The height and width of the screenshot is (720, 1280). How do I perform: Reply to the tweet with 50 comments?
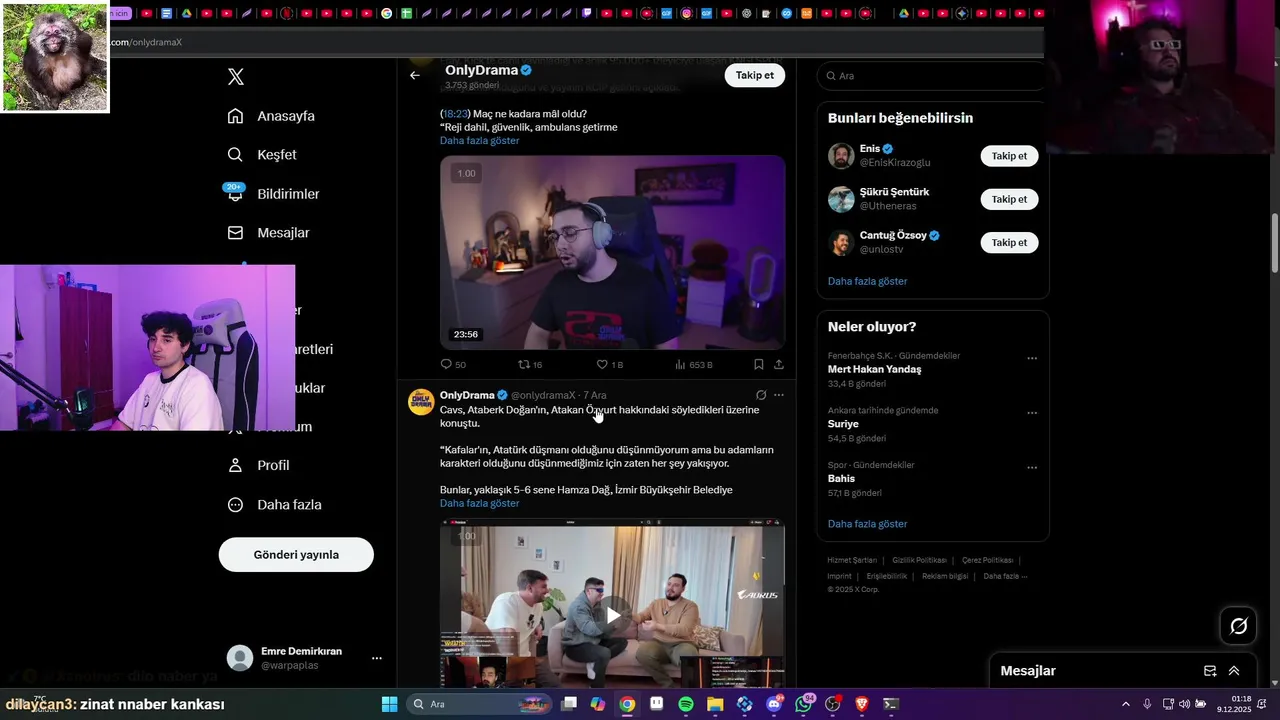[x=453, y=365]
